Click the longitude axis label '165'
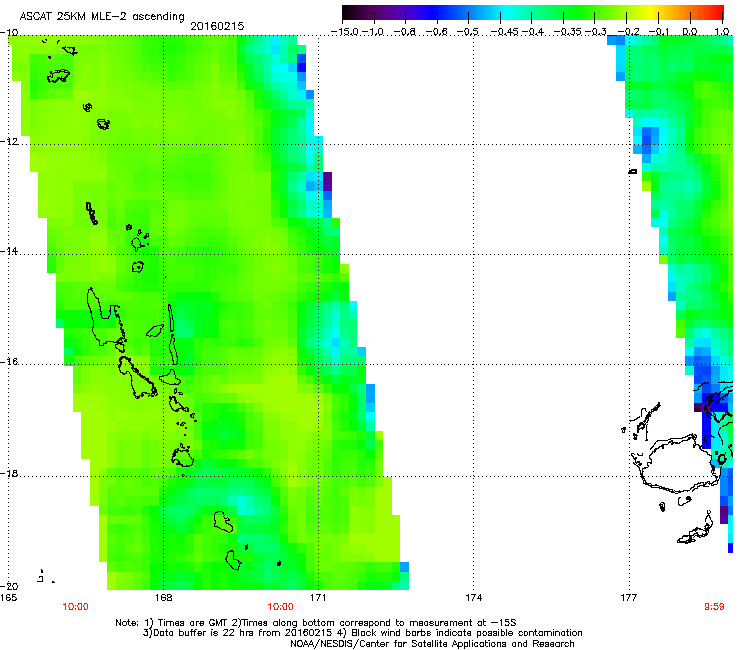740x650 pixels. coord(8,598)
